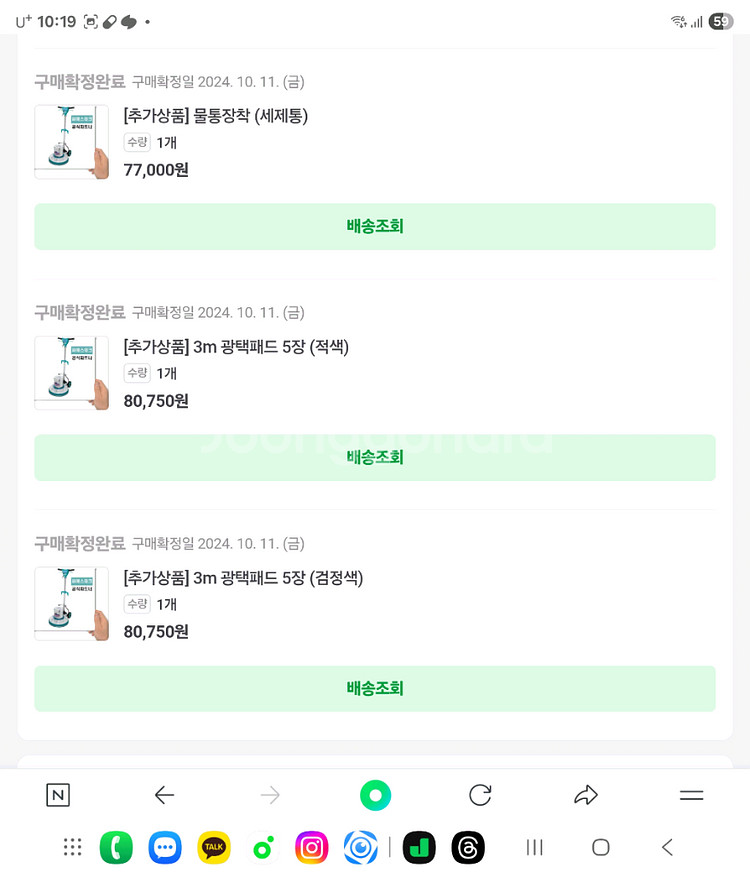Open the app drawer grid icon
This screenshot has width=750, height=873.
[x=72, y=848]
